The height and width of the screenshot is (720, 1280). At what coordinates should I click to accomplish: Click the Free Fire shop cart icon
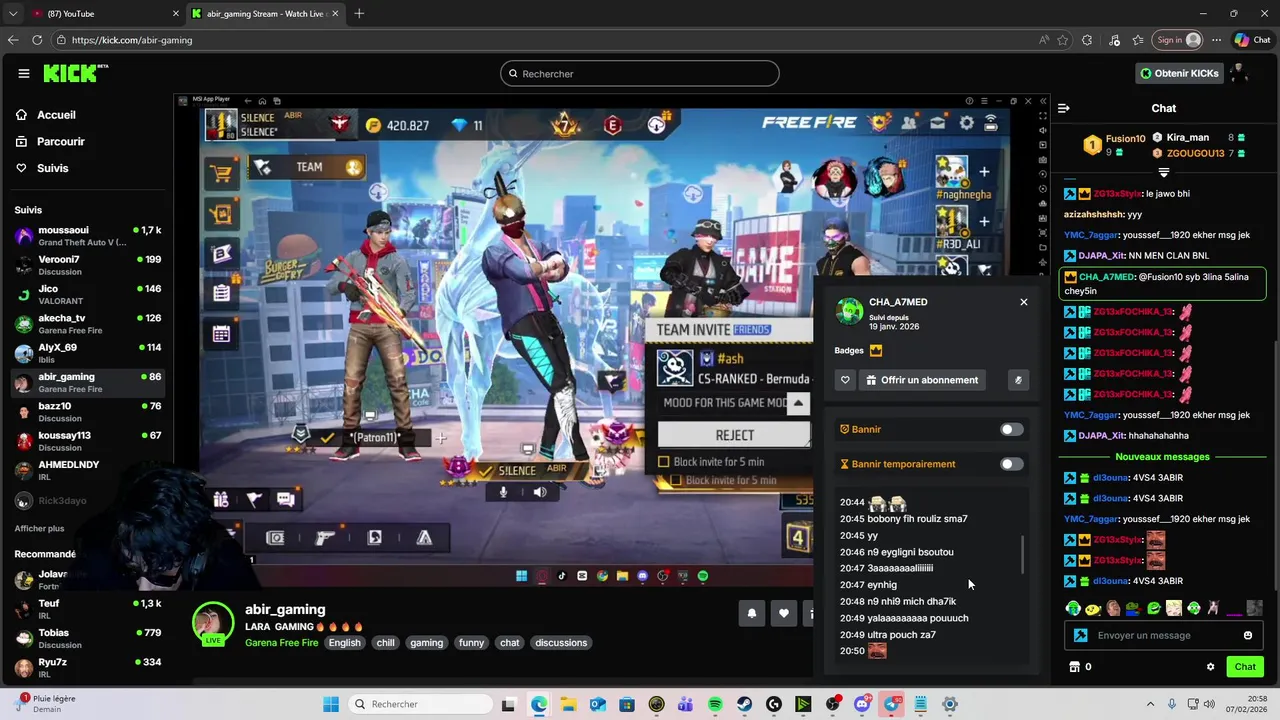pos(221,173)
